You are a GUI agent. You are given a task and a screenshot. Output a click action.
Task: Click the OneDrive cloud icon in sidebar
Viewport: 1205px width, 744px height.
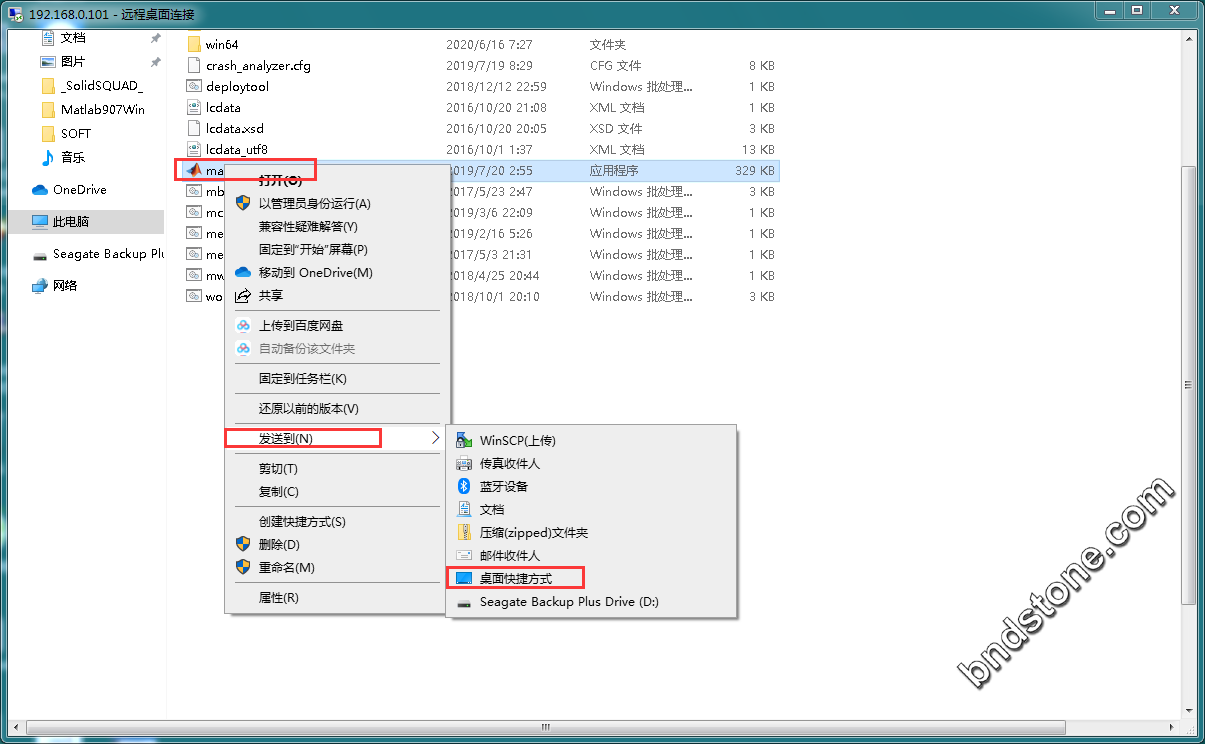click(40, 190)
